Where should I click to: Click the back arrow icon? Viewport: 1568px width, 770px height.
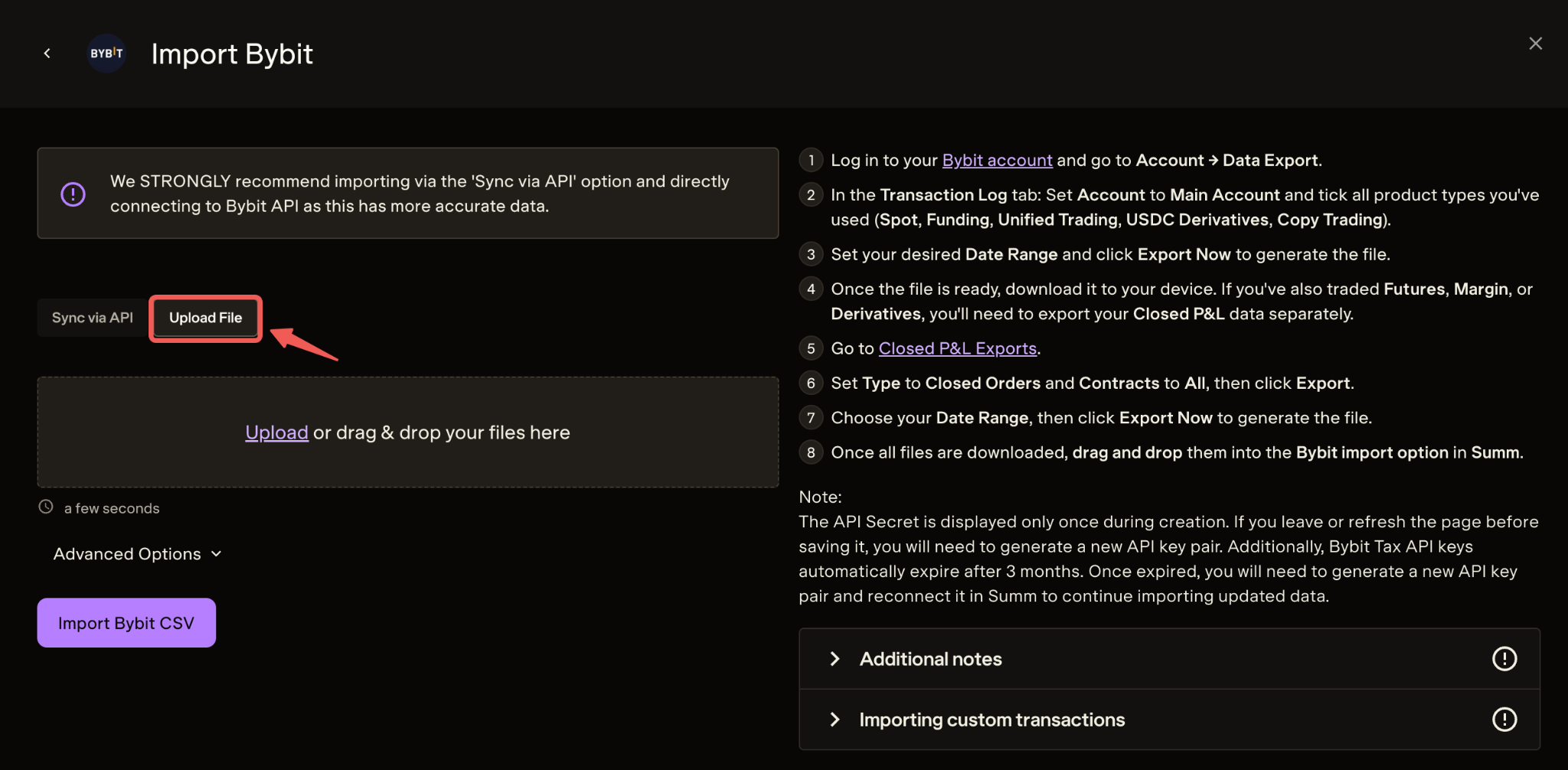[47, 53]
